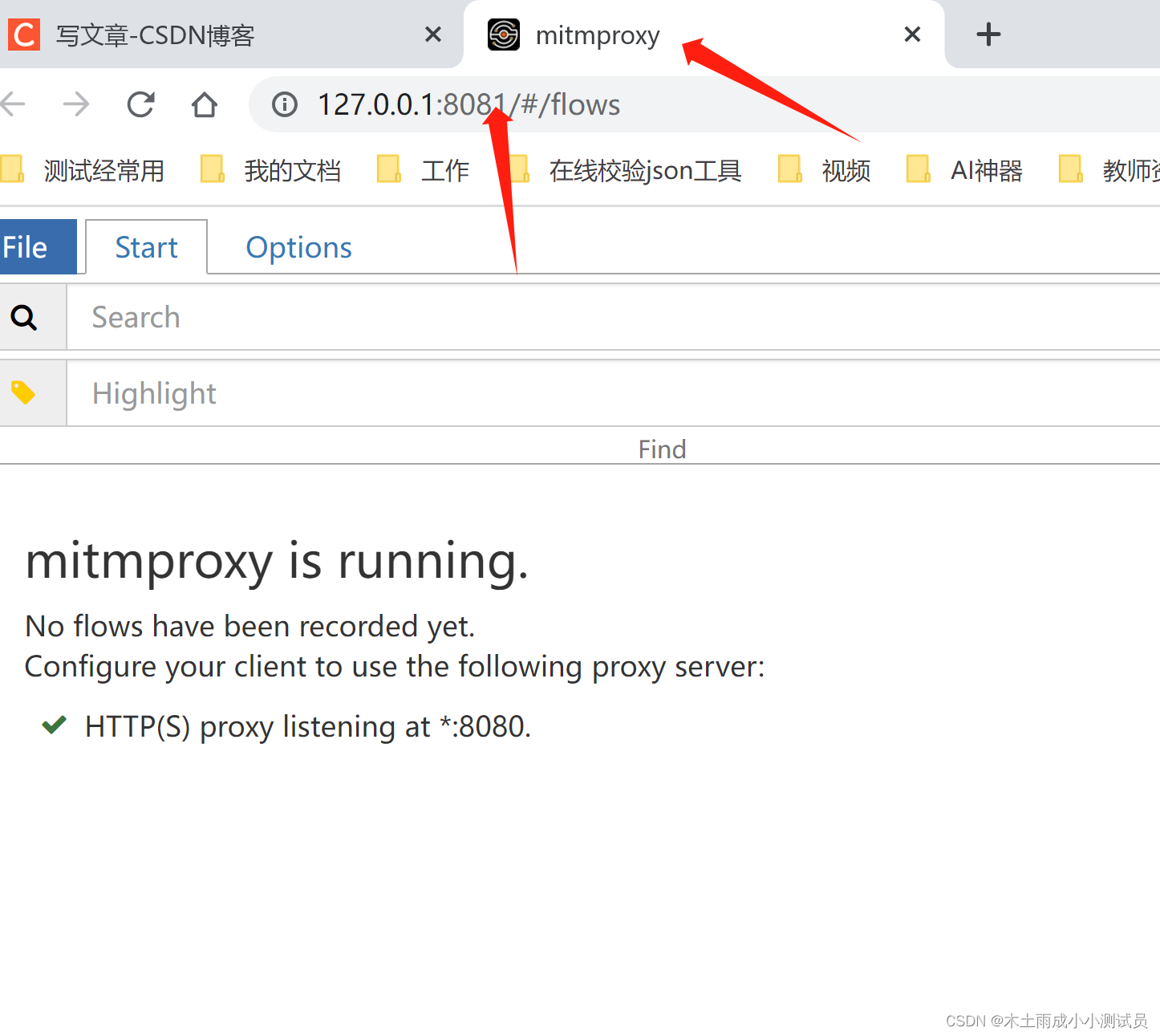Focus the Highlight input field
This screenshot has width=1160, height=1036.
[614, 393]
